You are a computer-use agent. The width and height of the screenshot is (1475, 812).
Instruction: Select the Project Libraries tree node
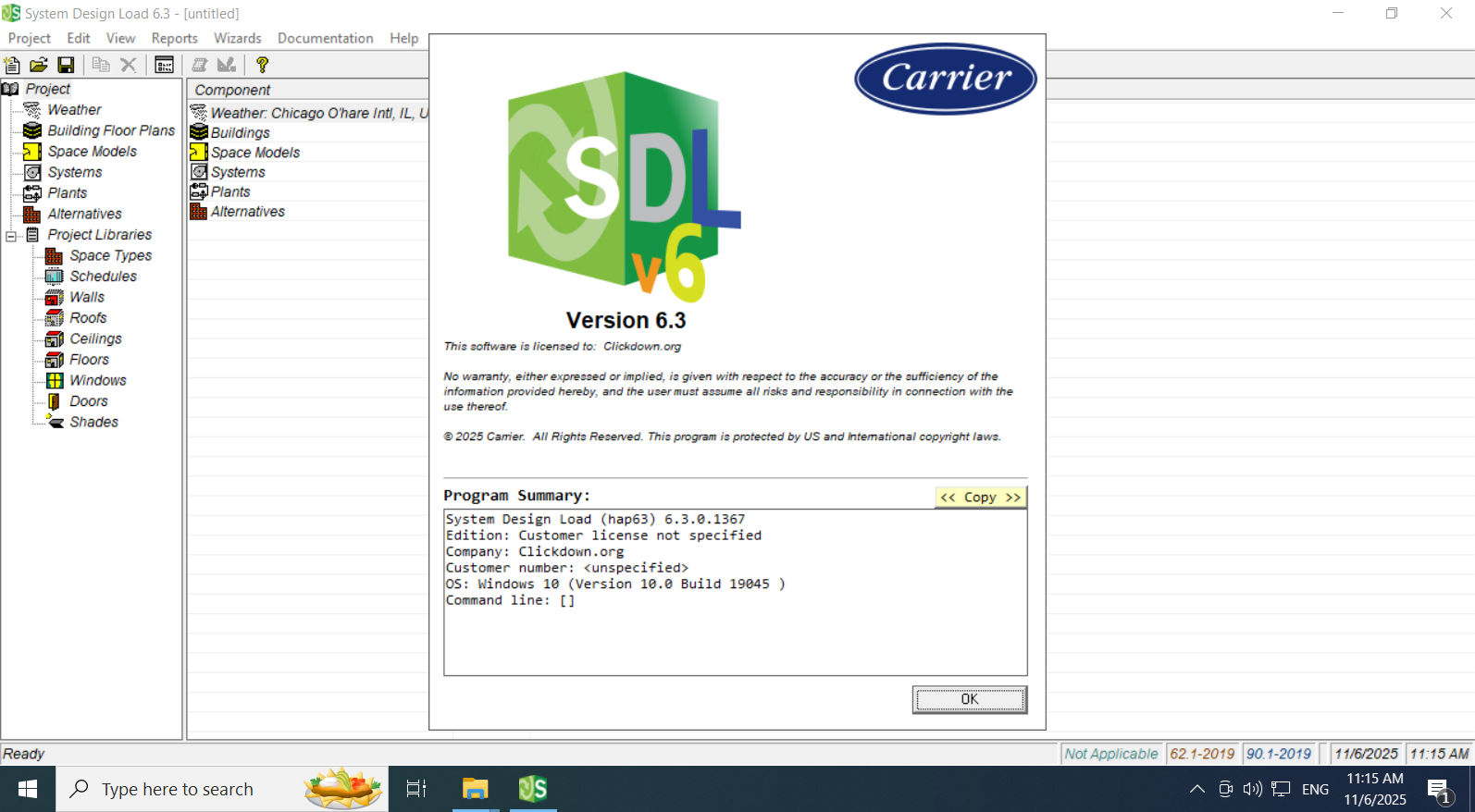point(99,235)
